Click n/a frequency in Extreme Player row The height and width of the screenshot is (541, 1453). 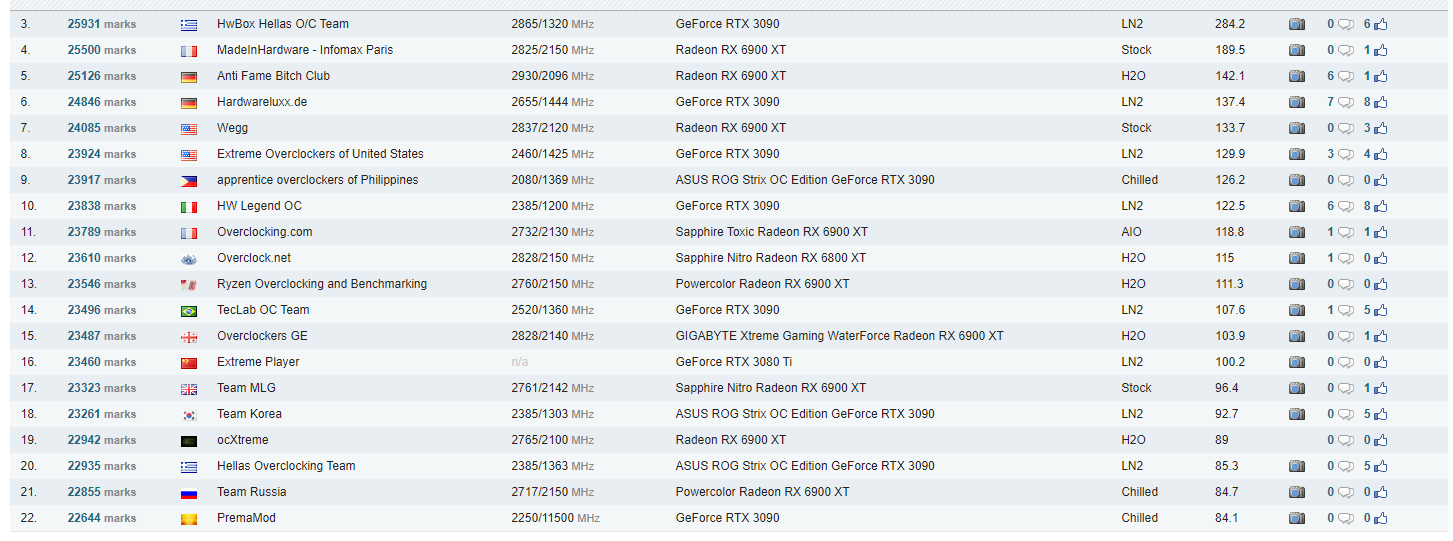click(520, 362)
